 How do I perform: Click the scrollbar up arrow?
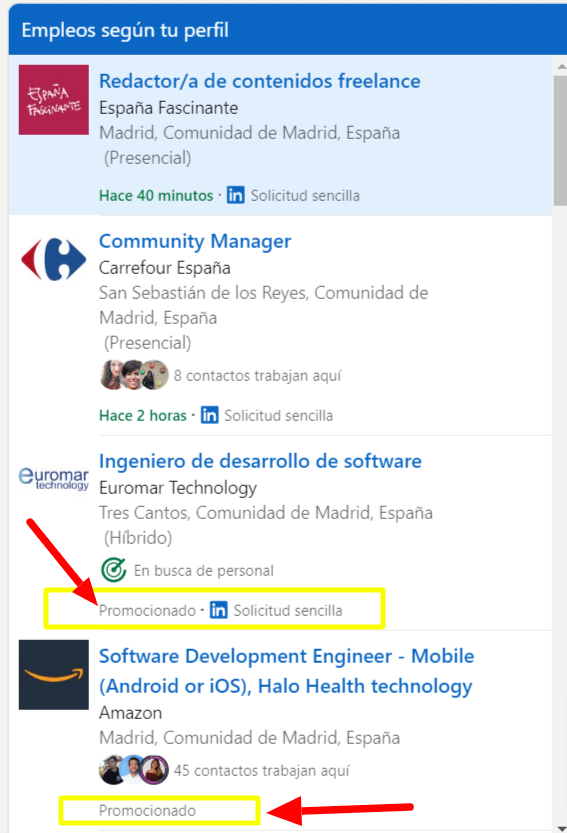click(561, 67)
